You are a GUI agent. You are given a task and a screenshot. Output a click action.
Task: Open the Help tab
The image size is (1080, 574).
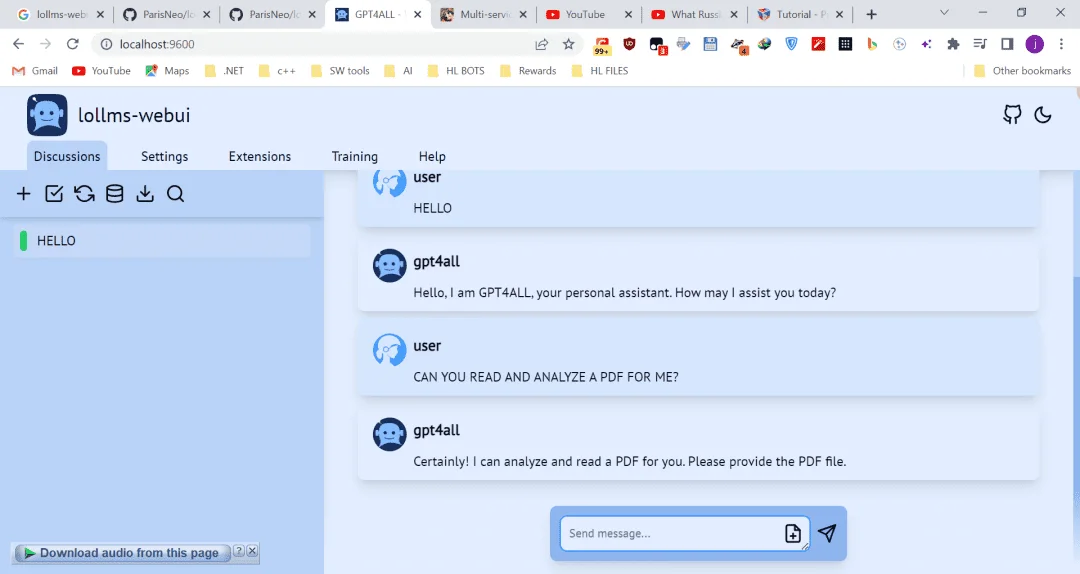coord(432,156)
